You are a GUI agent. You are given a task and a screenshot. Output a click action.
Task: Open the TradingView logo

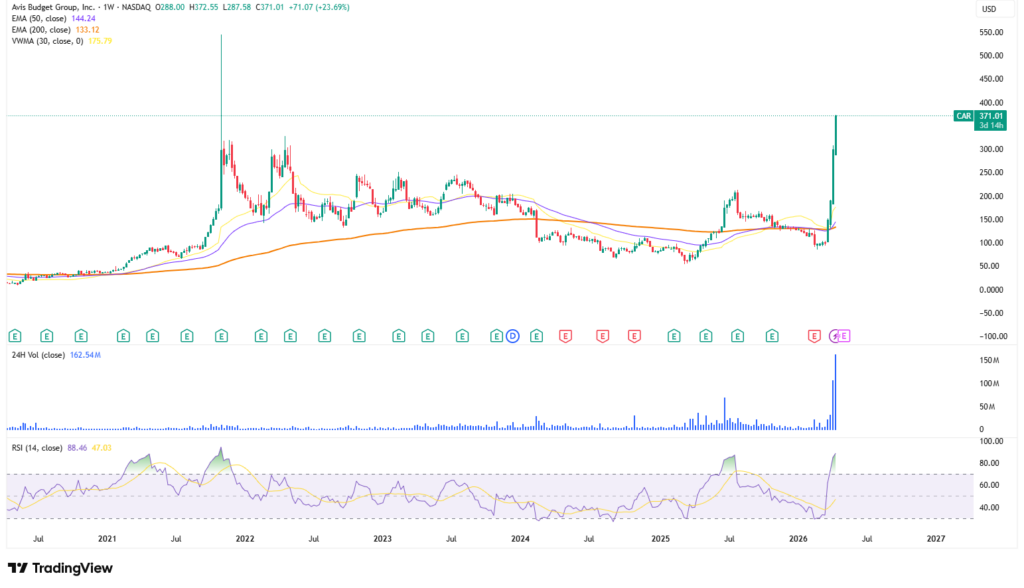click(x=60, y=568)
